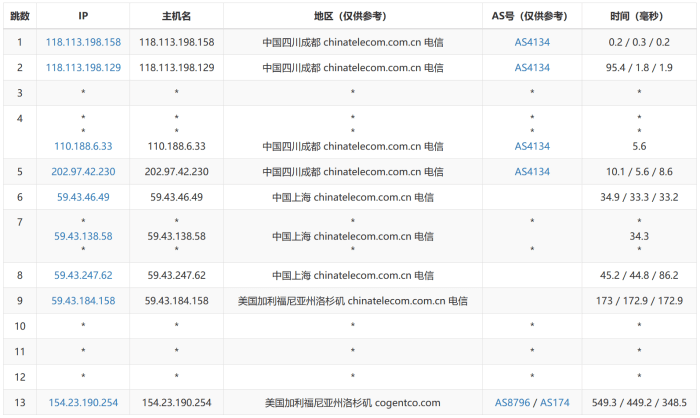The image size is (700, 418).
Task: Open the AS8796 link in hop 13
Action: coord(512,402)
